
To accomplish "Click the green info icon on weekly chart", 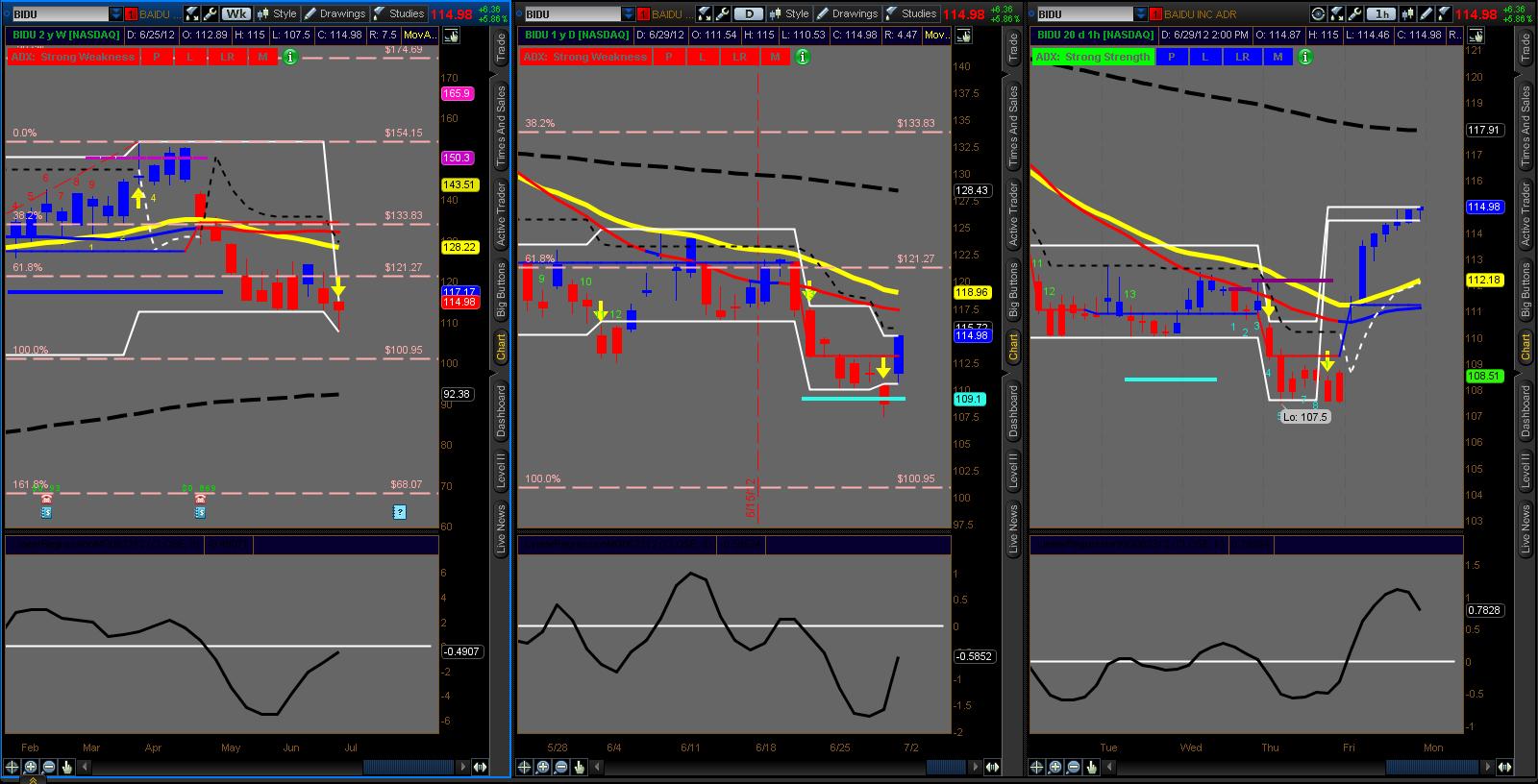I will point(289,57).
